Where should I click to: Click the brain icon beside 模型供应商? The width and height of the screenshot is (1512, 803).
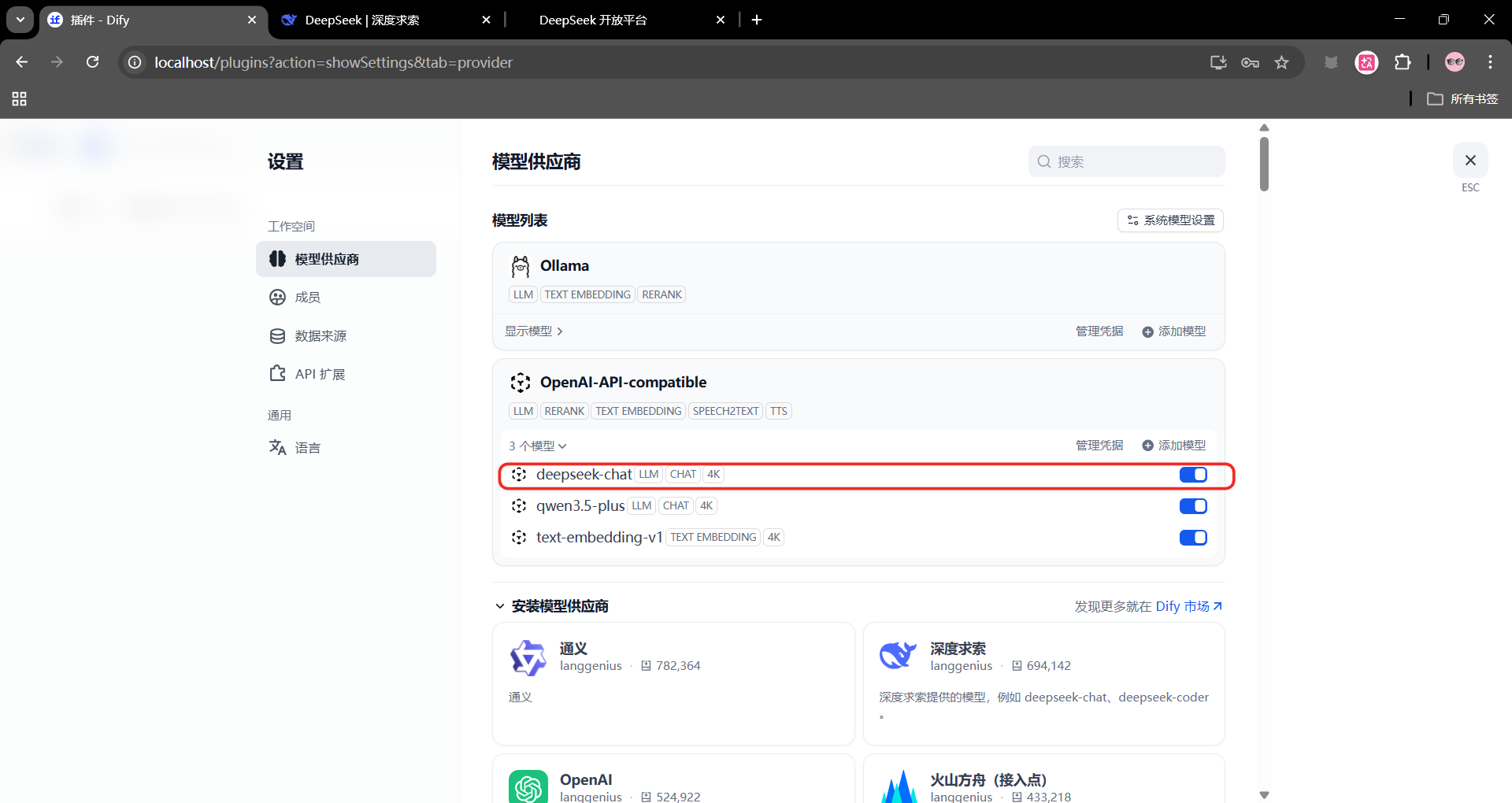[277, 259]
